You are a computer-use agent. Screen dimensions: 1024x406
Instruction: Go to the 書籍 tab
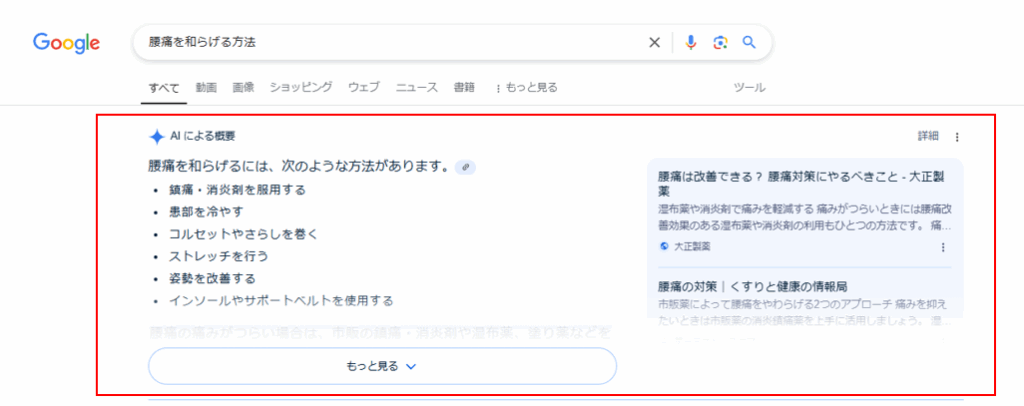[464, 87]
